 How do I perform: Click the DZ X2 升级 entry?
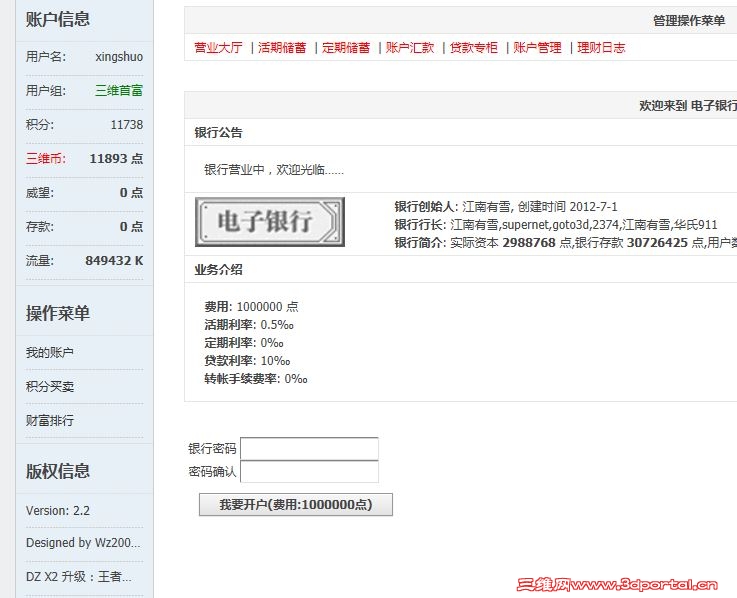coord(79,576)
